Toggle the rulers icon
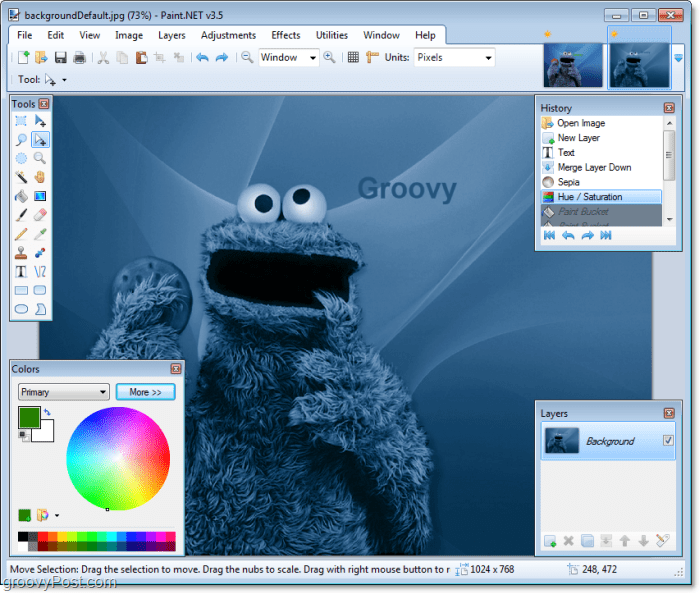Screen dimensions: 700x593 pyautogui.click(x=372, y=57)
